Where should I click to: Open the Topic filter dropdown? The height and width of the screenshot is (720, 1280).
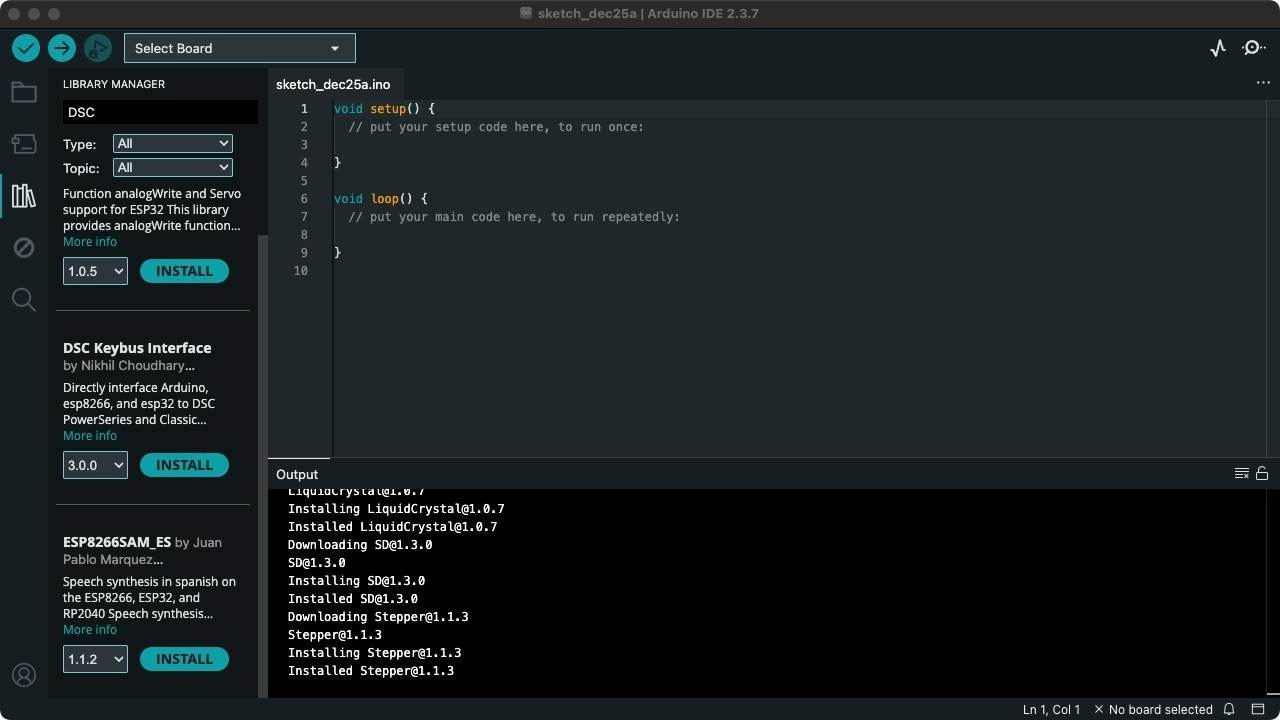[x=172, y=167]
